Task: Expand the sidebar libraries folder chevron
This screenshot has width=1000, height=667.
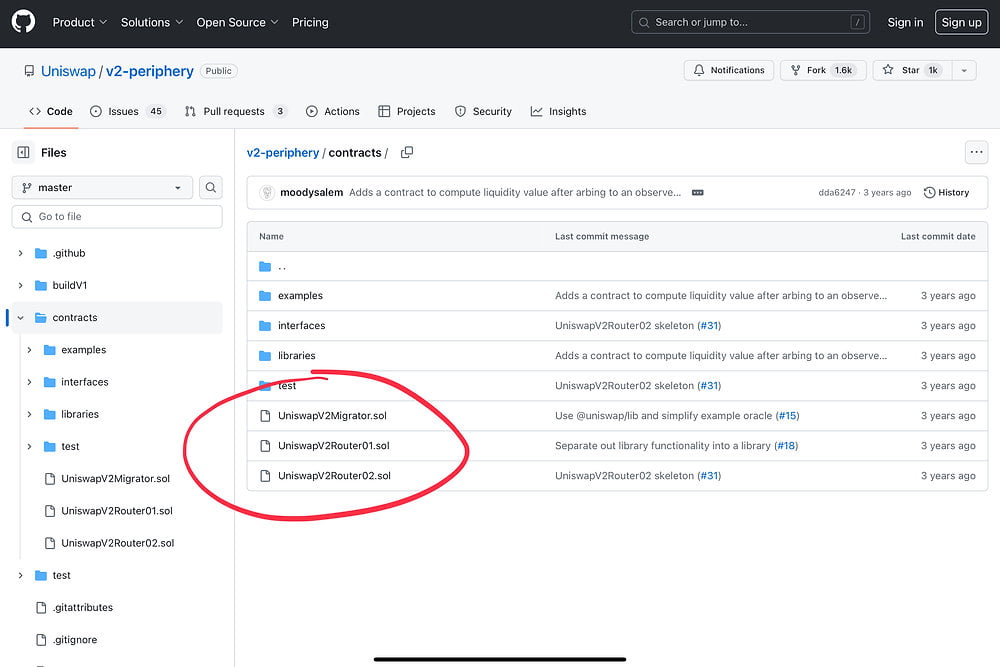Action: pyautogui.click(x=29, y=414)
